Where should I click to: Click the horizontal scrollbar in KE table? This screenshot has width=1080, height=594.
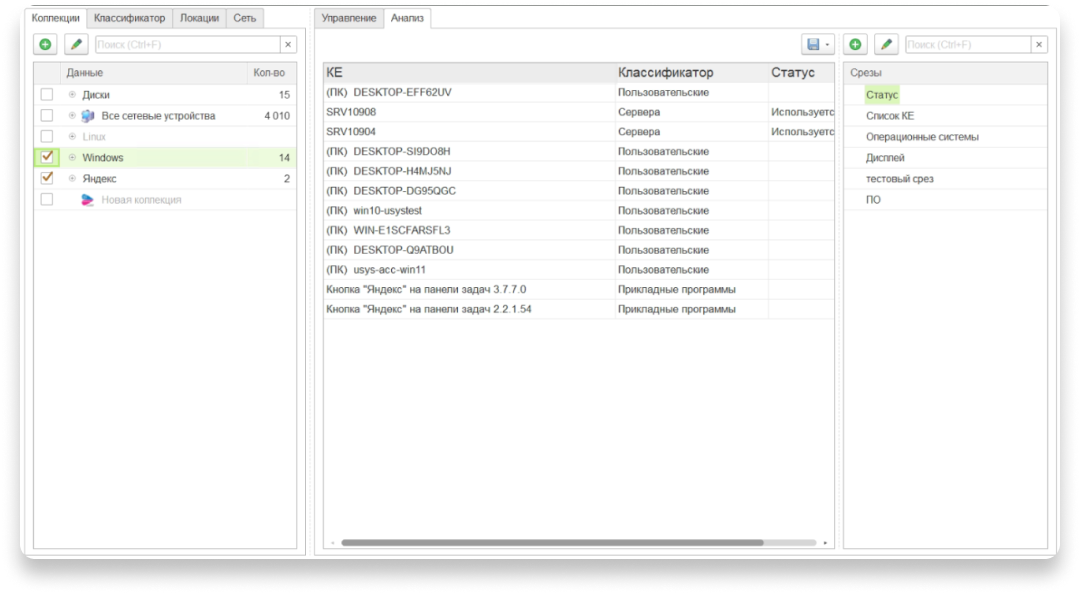[552, 542]
